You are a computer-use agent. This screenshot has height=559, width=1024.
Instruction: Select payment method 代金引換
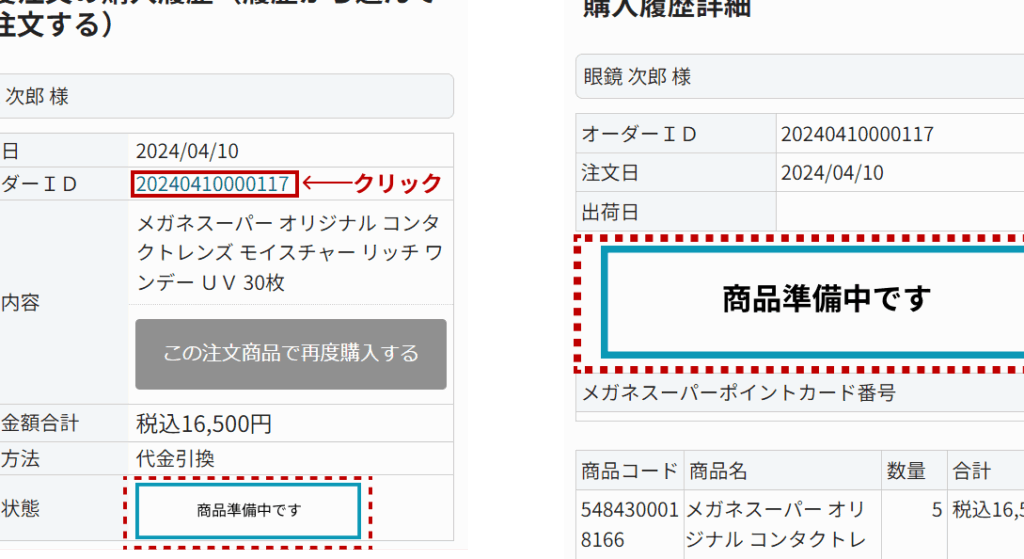(175, 458)
